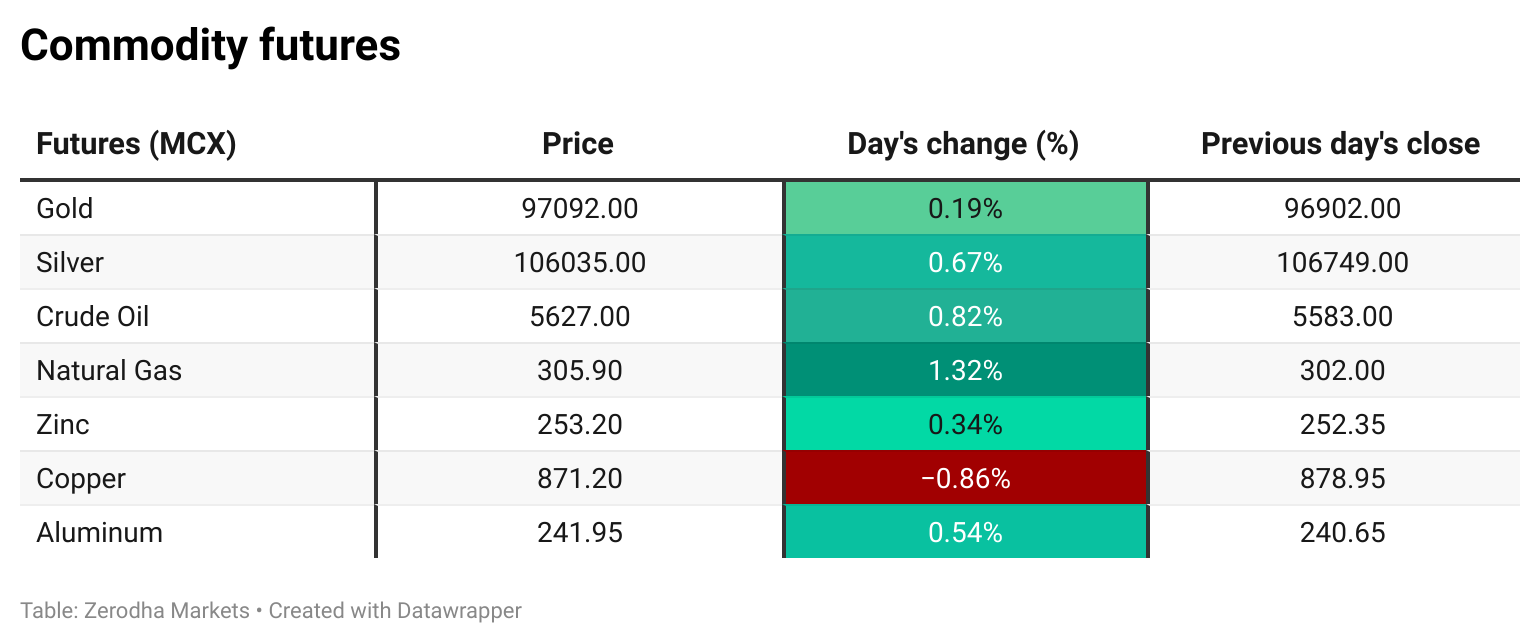
Task: Click the Natural Gas row label
Action: tap(109, 371)
